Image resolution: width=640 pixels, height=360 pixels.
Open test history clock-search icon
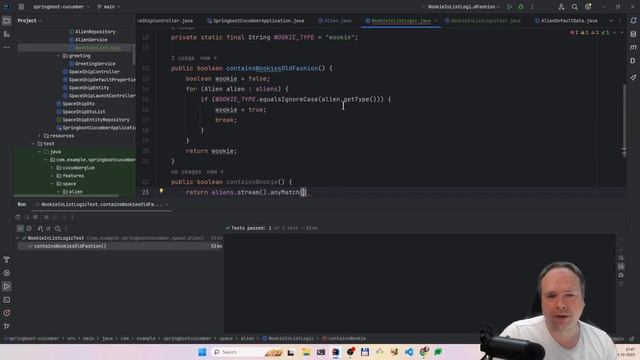click(x=58, y=229)
